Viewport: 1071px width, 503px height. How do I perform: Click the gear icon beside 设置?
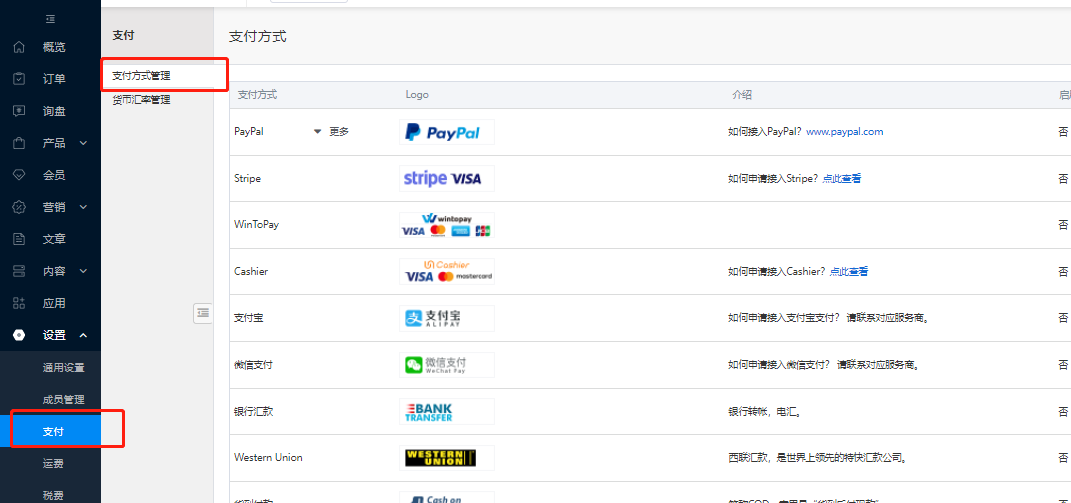[x=19, y=335]
